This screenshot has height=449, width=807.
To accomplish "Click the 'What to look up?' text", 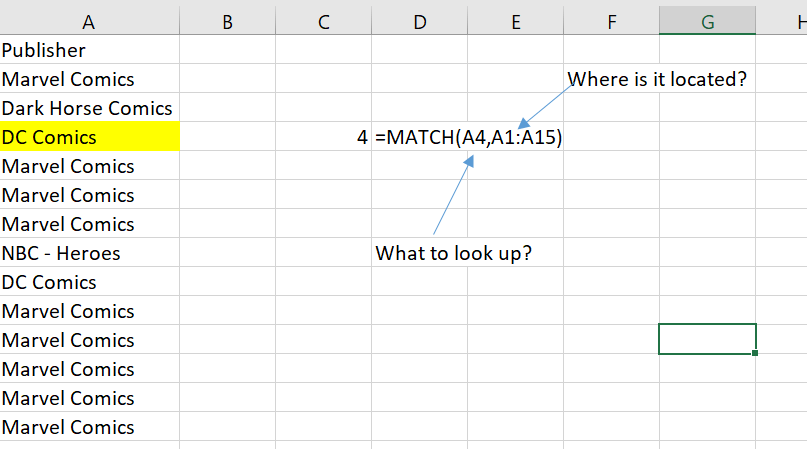I will [x=453, y=253].
